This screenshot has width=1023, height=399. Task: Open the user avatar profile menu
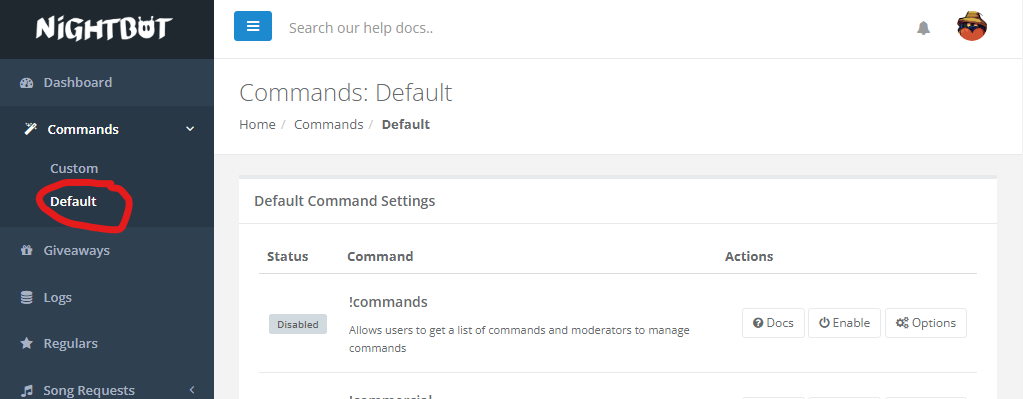(x=971, y=27)
